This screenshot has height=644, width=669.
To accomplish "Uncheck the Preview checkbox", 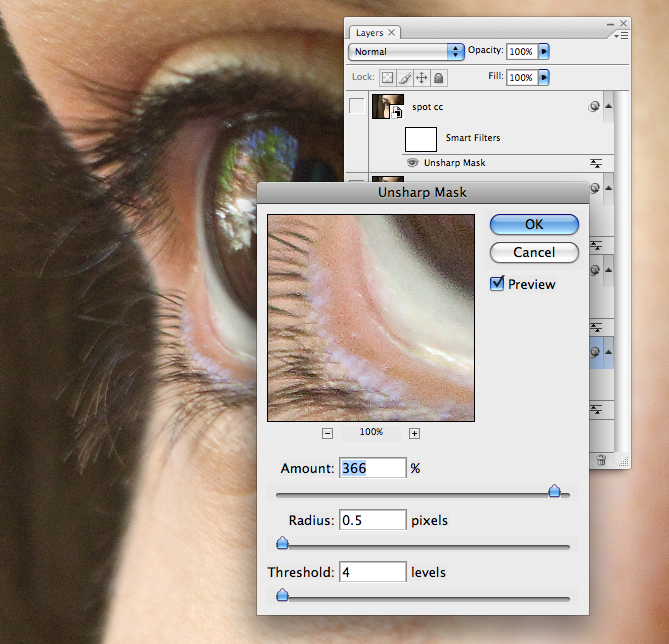I will click(497, 283).
